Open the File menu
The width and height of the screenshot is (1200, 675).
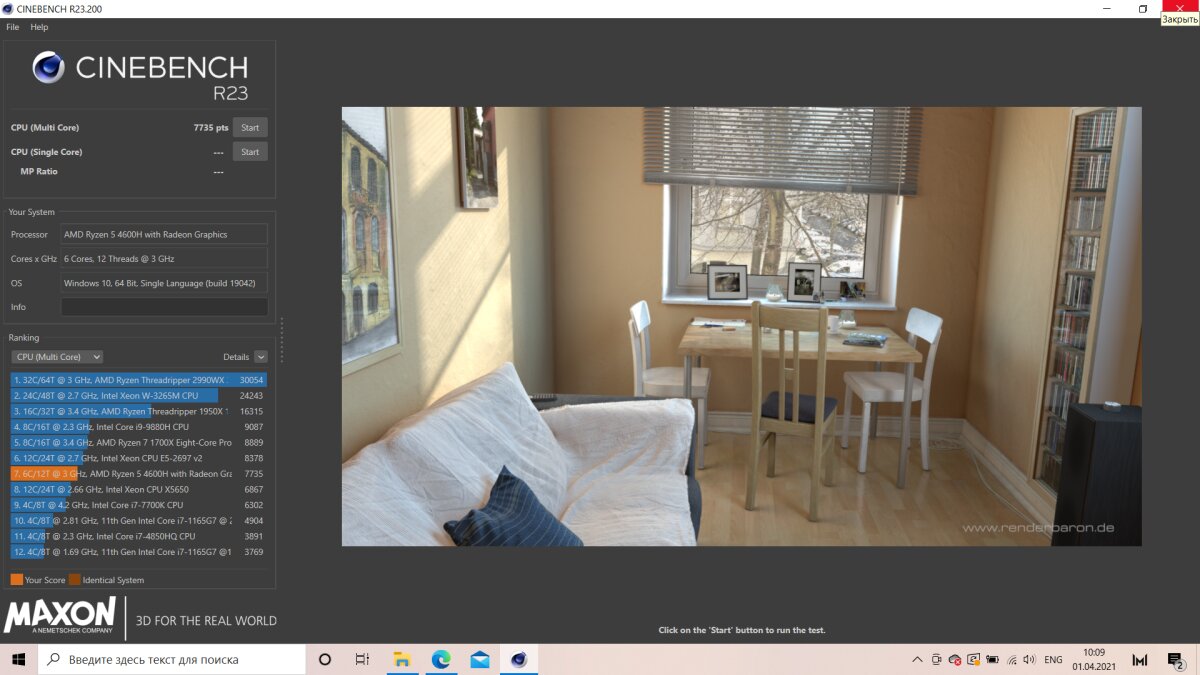[13, 27]
